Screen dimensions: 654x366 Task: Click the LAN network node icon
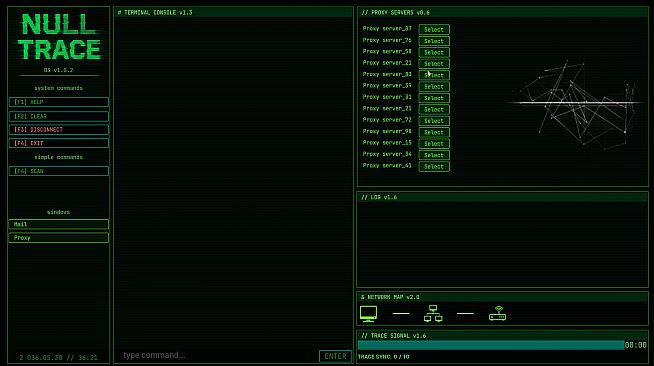coord(433,313)
